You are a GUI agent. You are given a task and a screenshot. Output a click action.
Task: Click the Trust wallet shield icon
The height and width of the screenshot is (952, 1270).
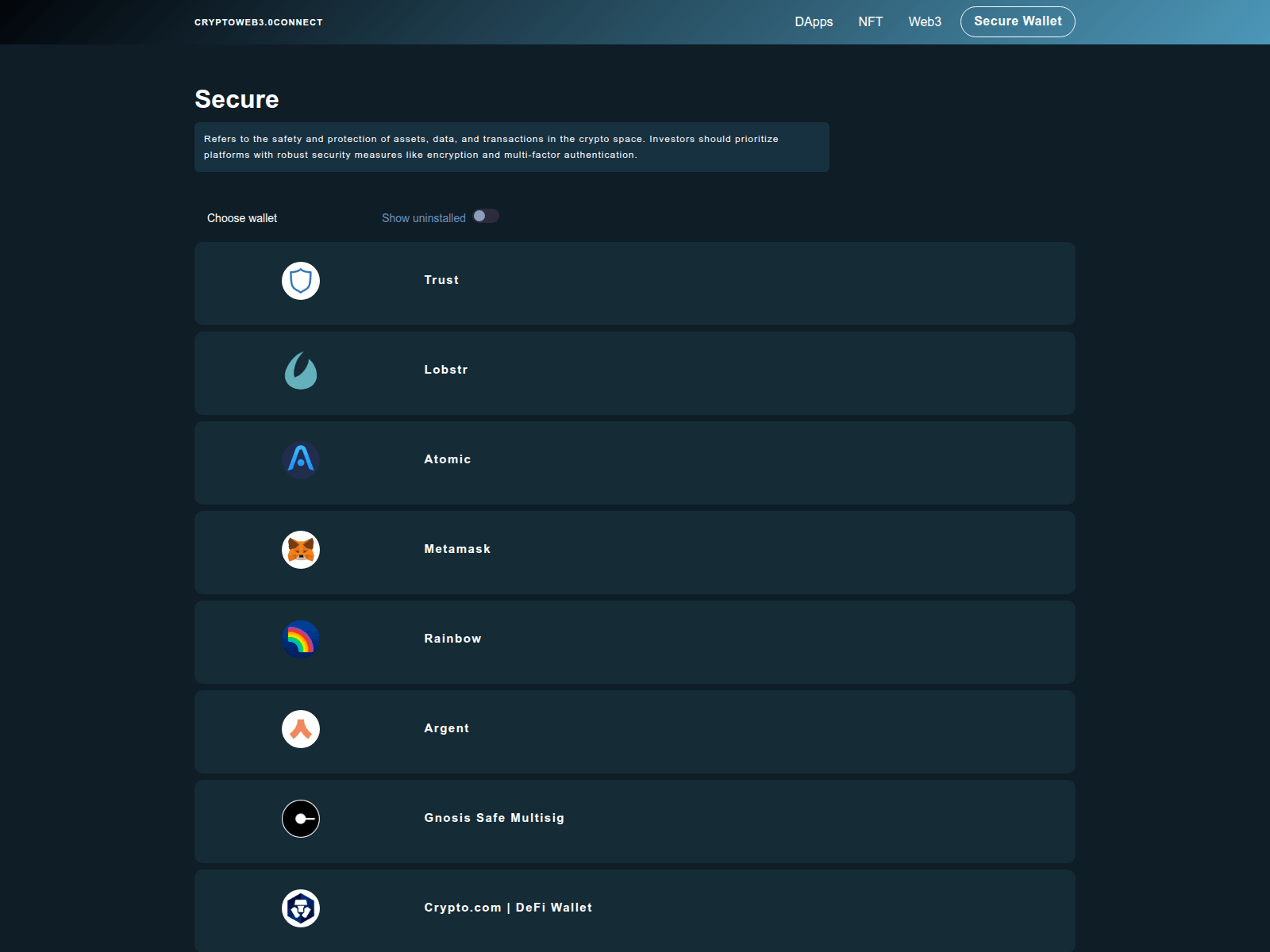301,281
